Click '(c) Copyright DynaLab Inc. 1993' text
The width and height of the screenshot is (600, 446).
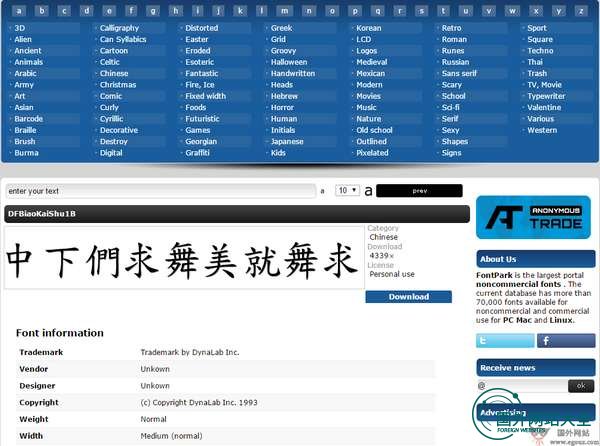[199, 402]
